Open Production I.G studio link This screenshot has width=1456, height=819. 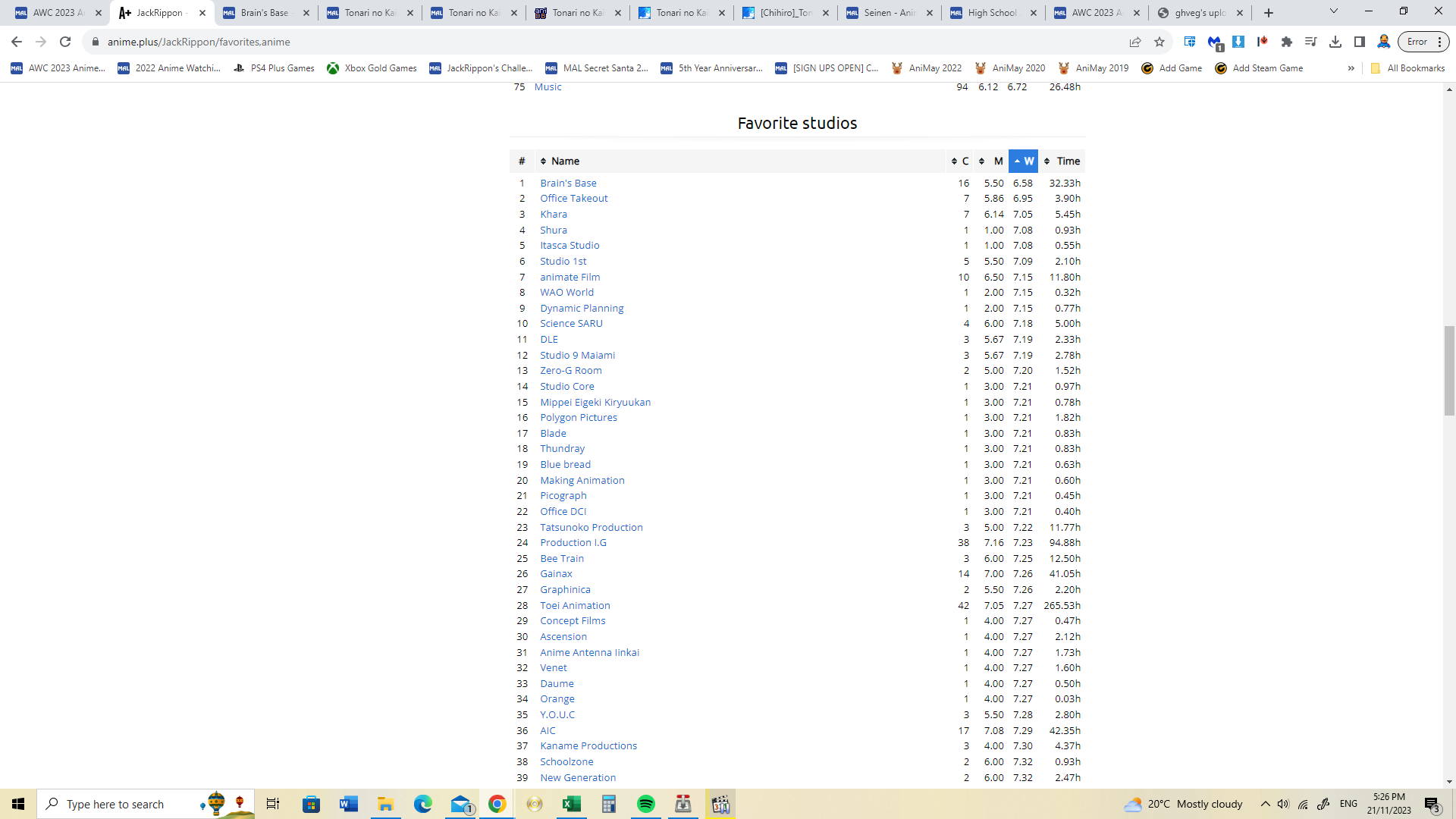(x=573, y=542)
